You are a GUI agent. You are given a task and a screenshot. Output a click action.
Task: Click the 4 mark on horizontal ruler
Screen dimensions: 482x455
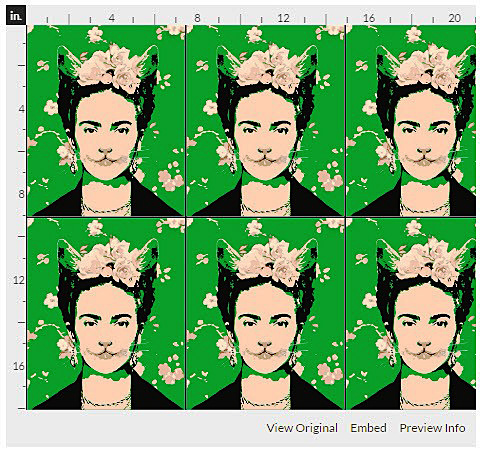[x=112, y=18]
